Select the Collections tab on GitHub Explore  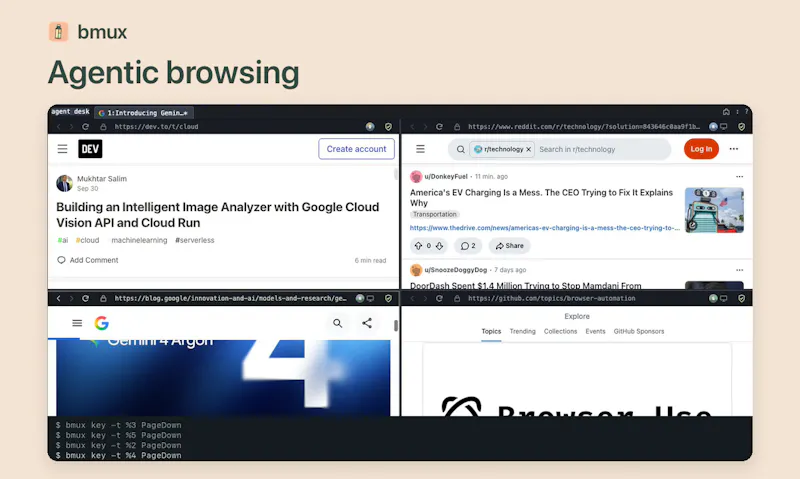[560, 332]
